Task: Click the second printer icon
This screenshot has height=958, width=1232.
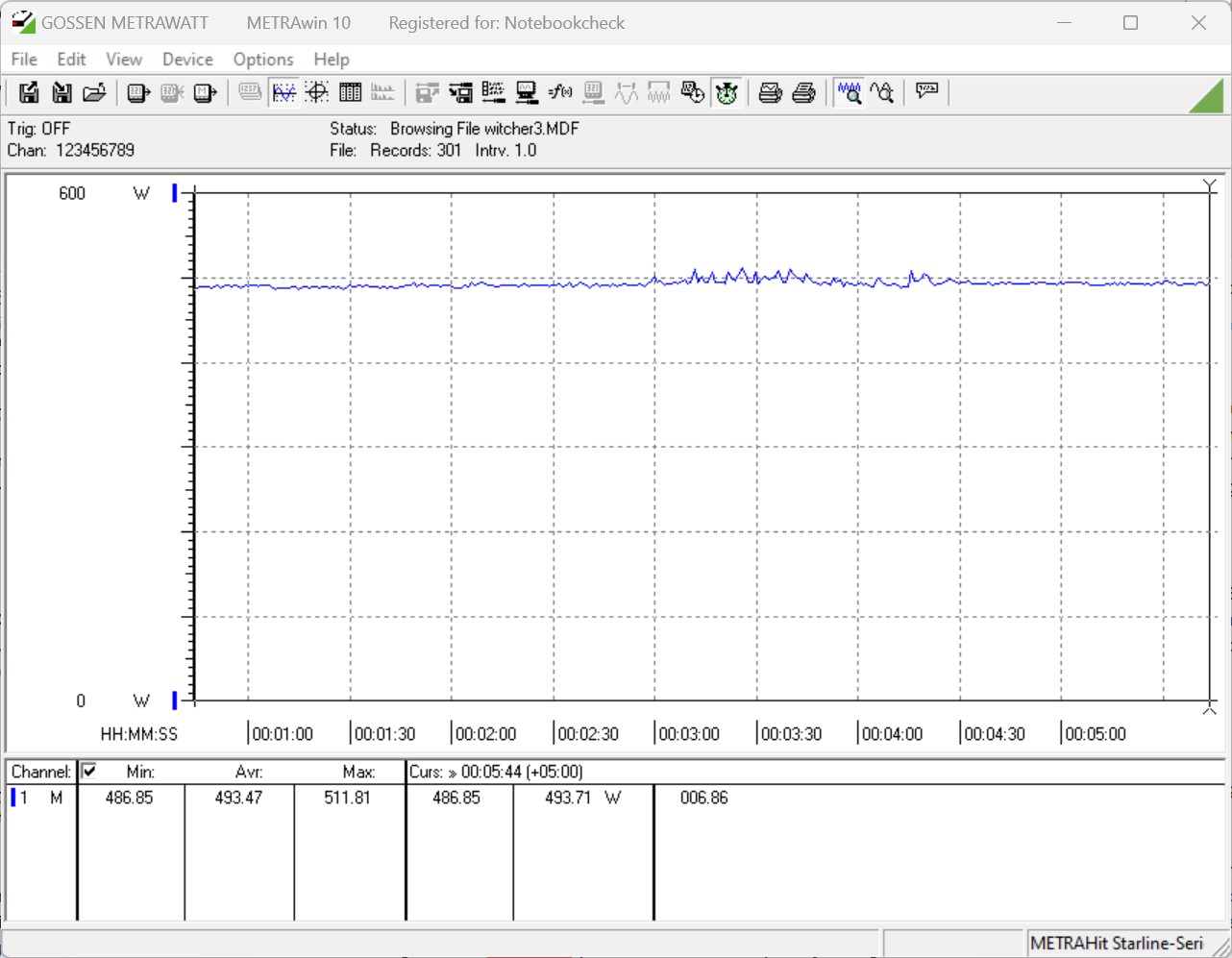Action: pos(804,92)
